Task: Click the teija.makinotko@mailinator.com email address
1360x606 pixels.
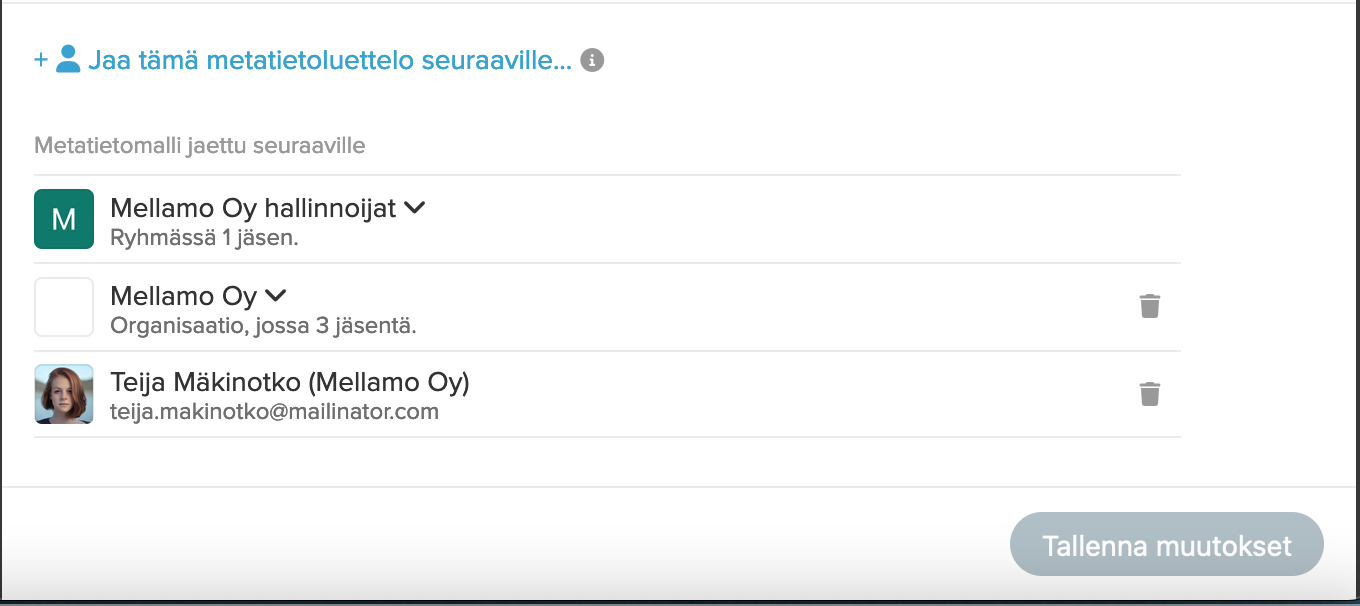Action: point(274,412)
